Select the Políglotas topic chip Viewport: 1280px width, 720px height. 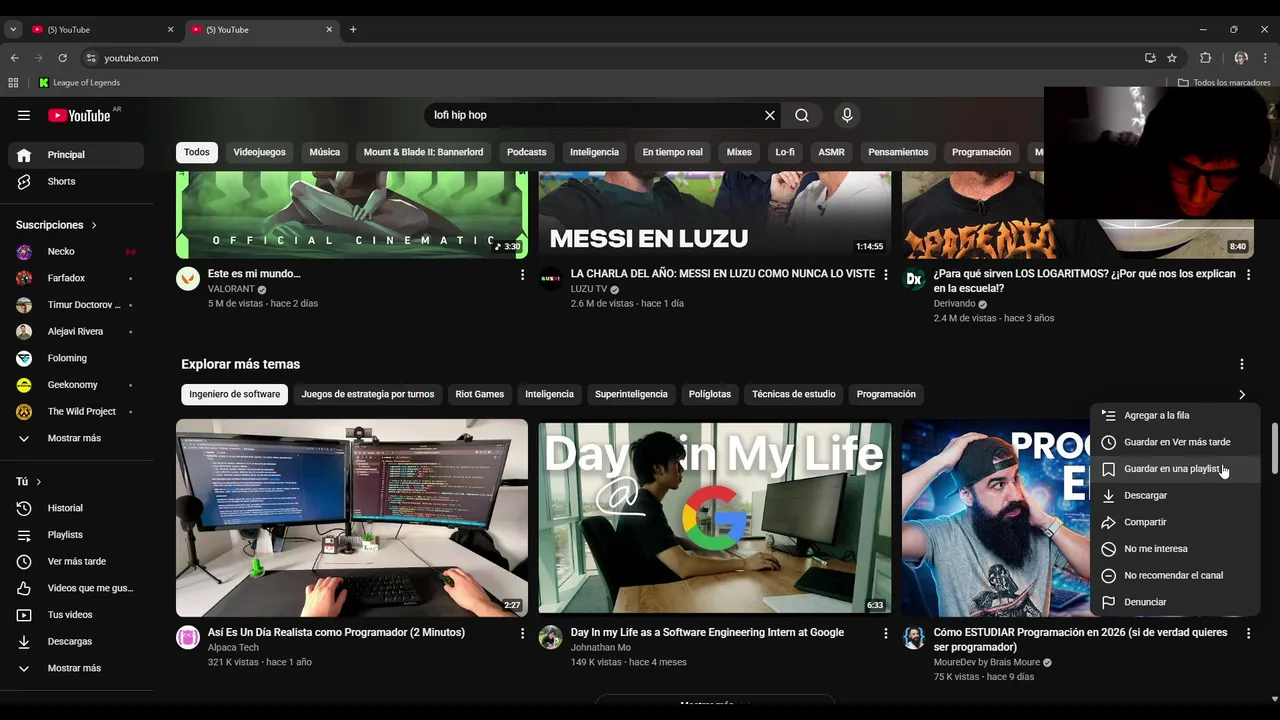(x=710, y=394)
